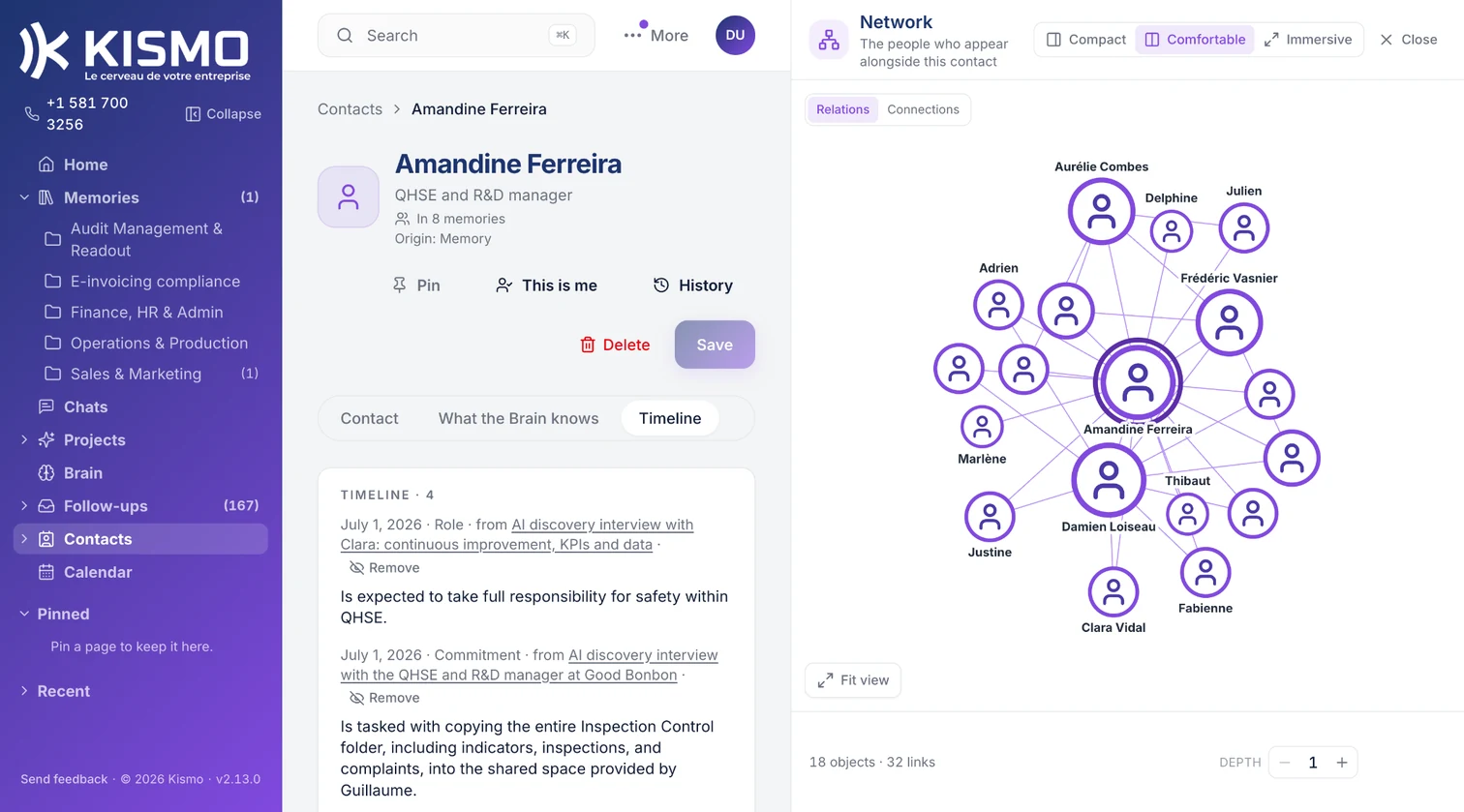Viewport: 1464px width, 812px height.
Task: Click the Fit view expand icon
Action: (x=825, y=680)
